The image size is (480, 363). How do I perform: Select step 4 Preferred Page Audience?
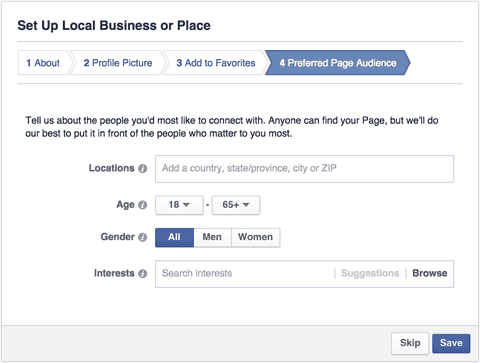point(338,63)
